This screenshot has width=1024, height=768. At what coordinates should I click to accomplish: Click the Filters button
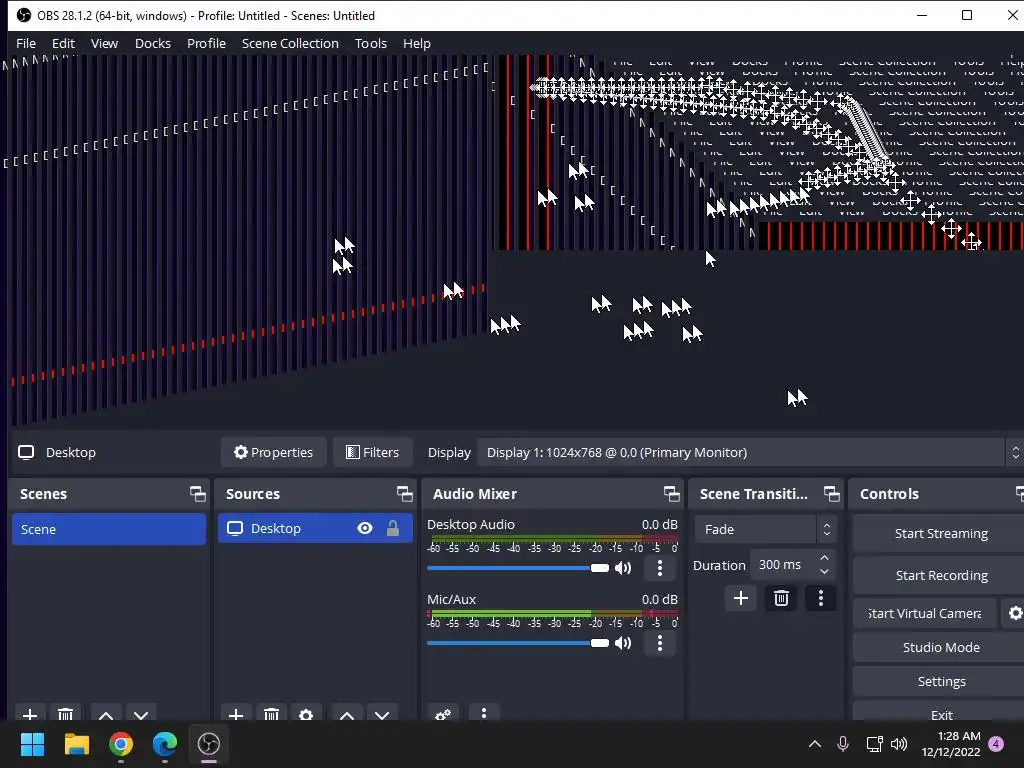point(372,453)
